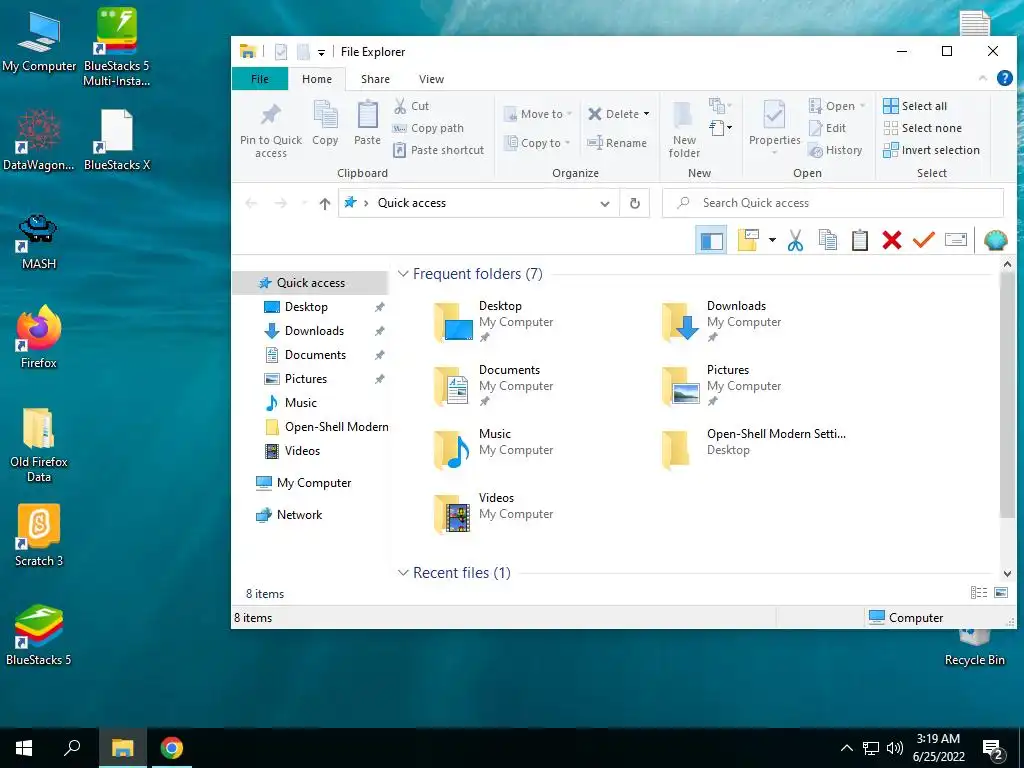This screenshot has width=1024, height=768.
Task: Click Cut in Clipboard group
Action: coord(411,106)
